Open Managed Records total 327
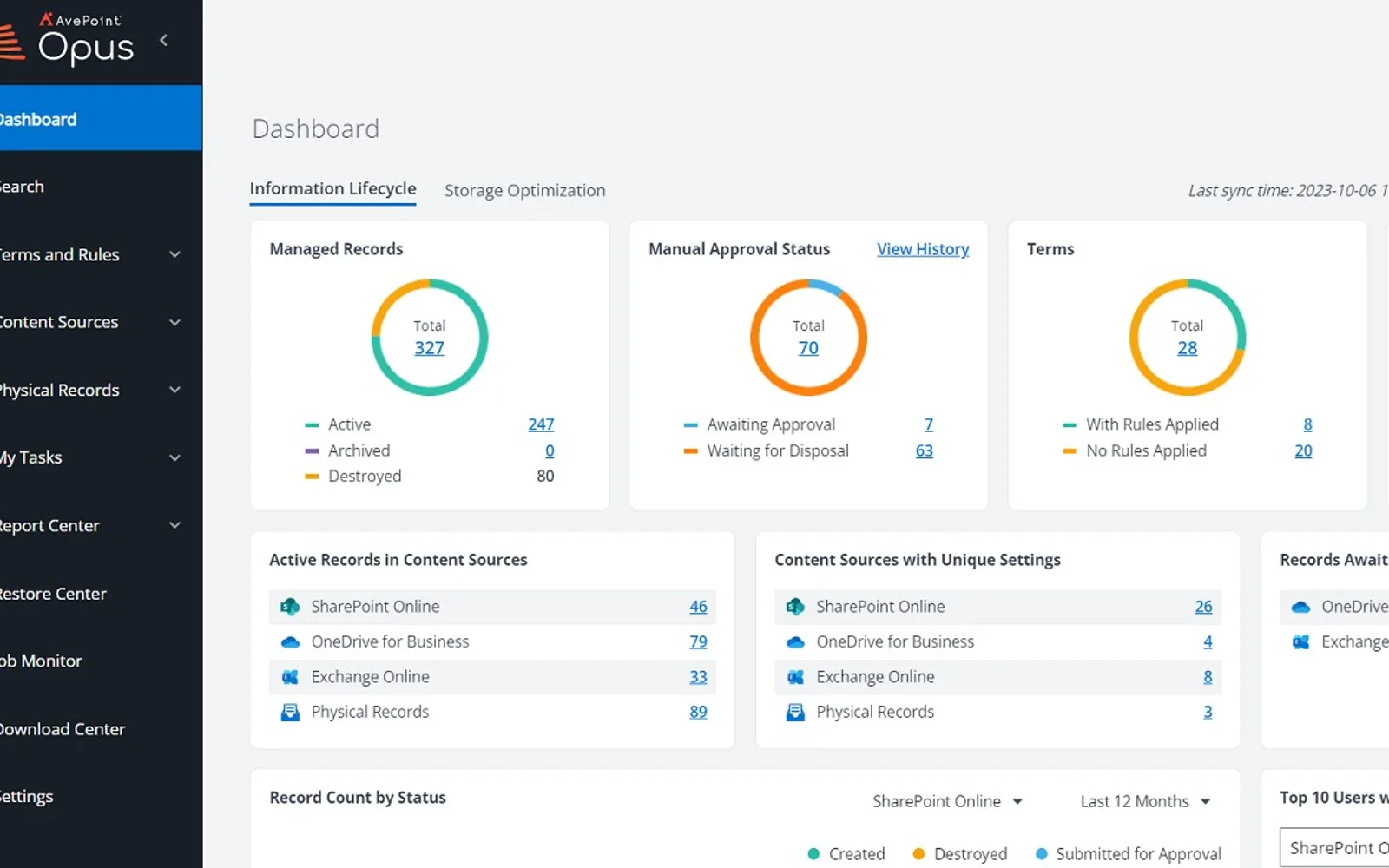This screenshot has height=868, width=1389. coord(429,348)
